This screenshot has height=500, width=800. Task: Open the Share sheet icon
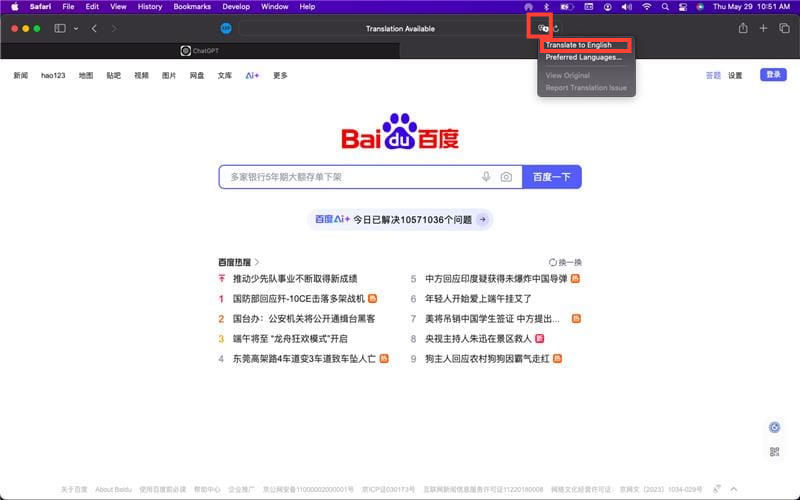[743, 28]
